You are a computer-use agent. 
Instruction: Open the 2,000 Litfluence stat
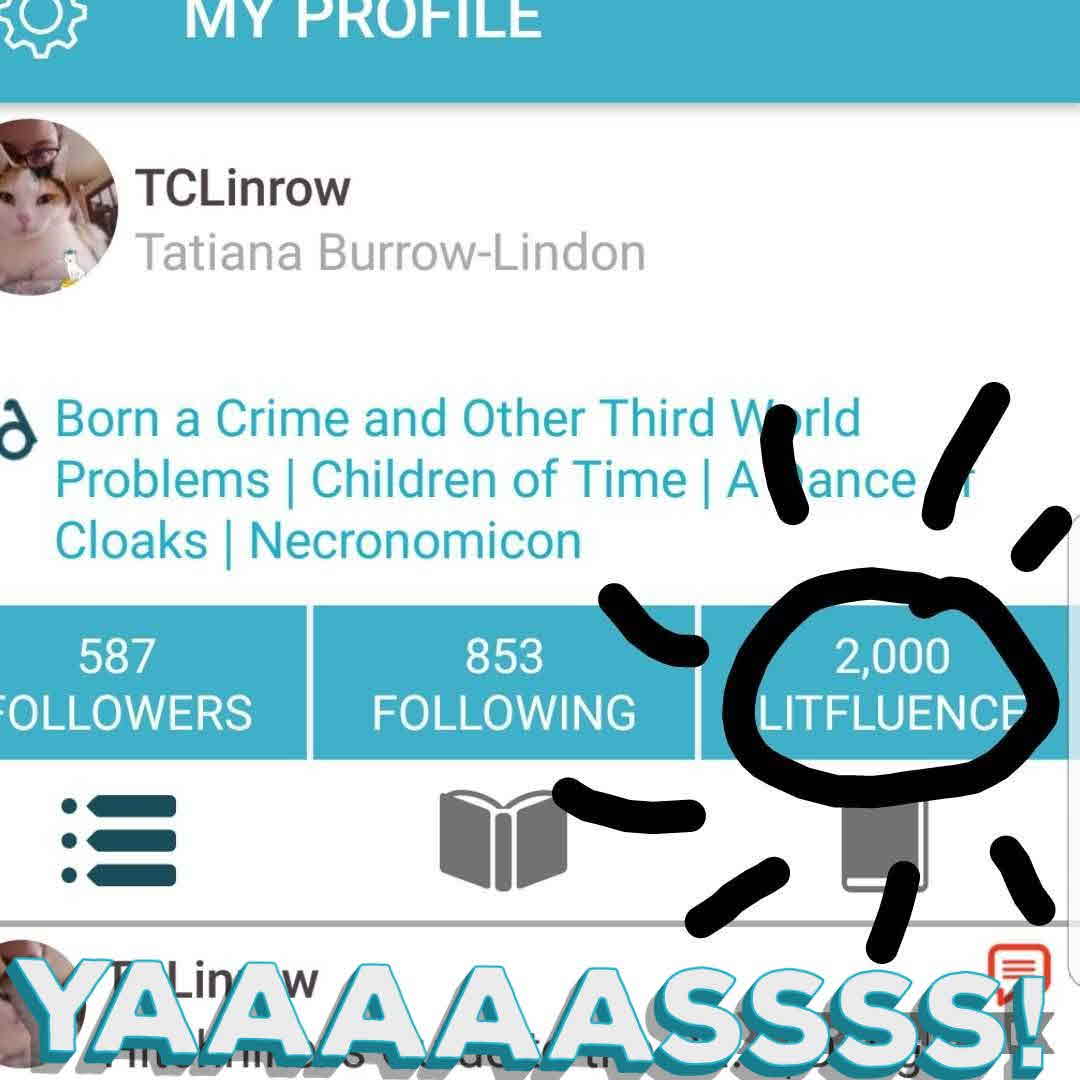891,683
